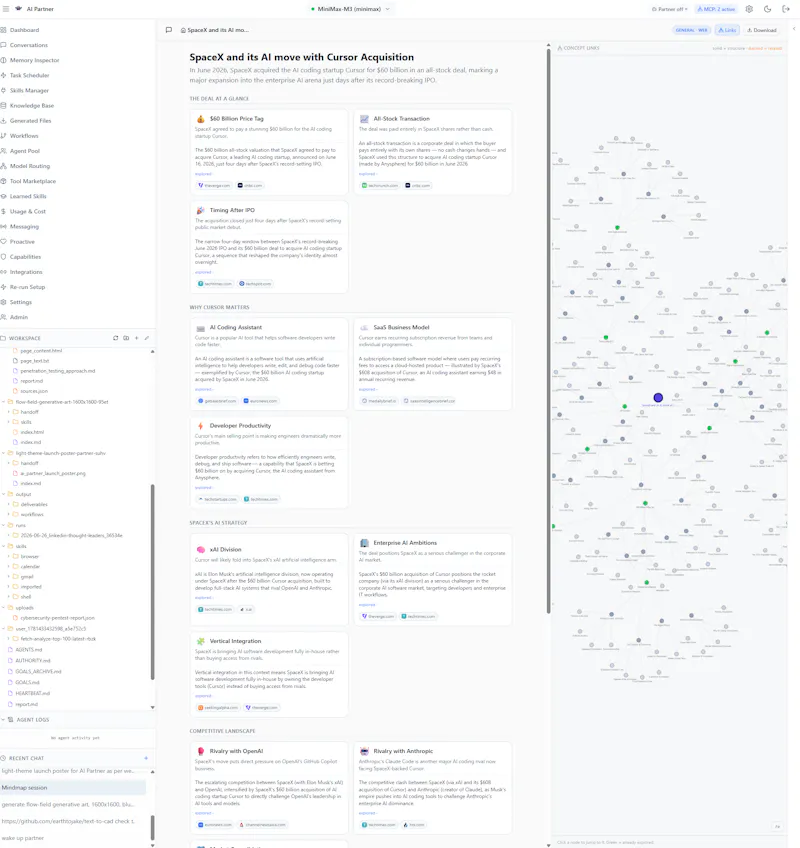Viewport: 800px width, 848px height.
Task: Open ai_partner_launch_poster.png file
Action: (53, 473)
